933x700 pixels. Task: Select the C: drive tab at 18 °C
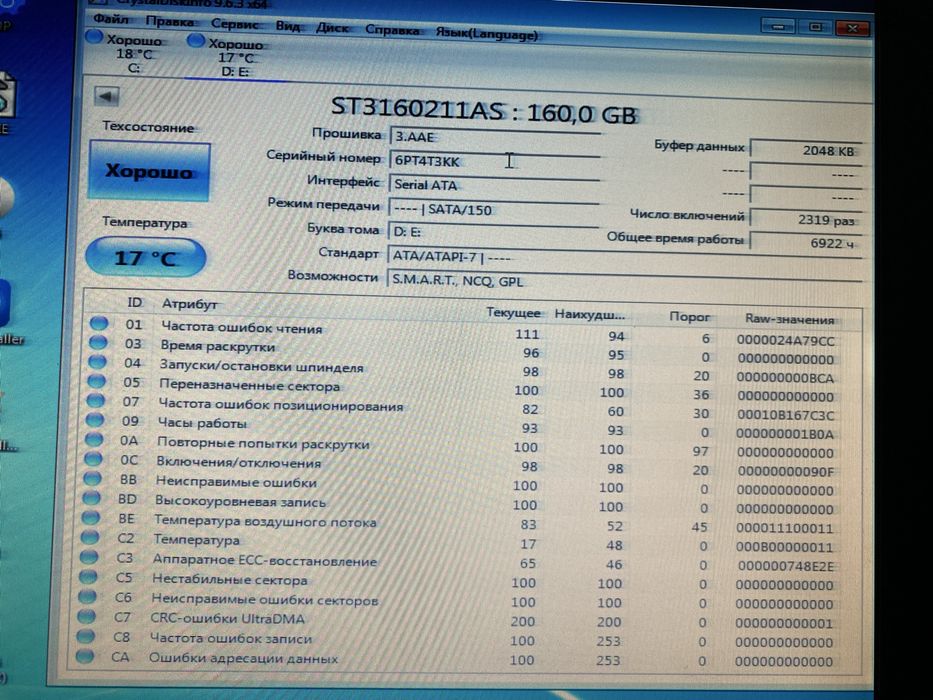pos(126,54)
